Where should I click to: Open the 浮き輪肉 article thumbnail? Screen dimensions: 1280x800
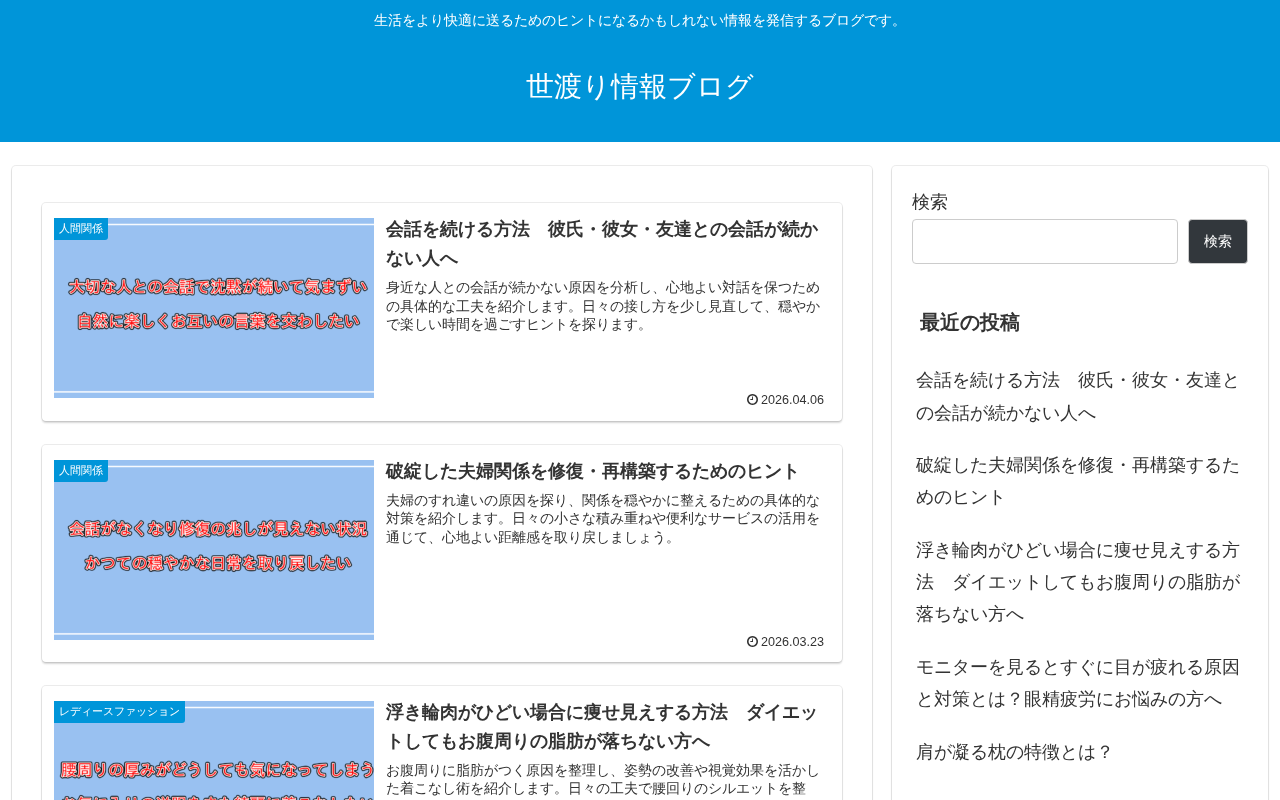(214, 751)
